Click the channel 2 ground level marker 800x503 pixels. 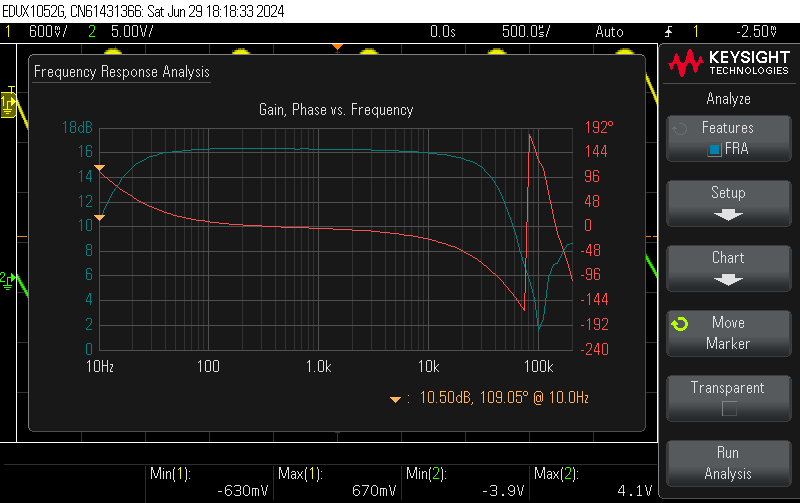[x=7, y=281]
